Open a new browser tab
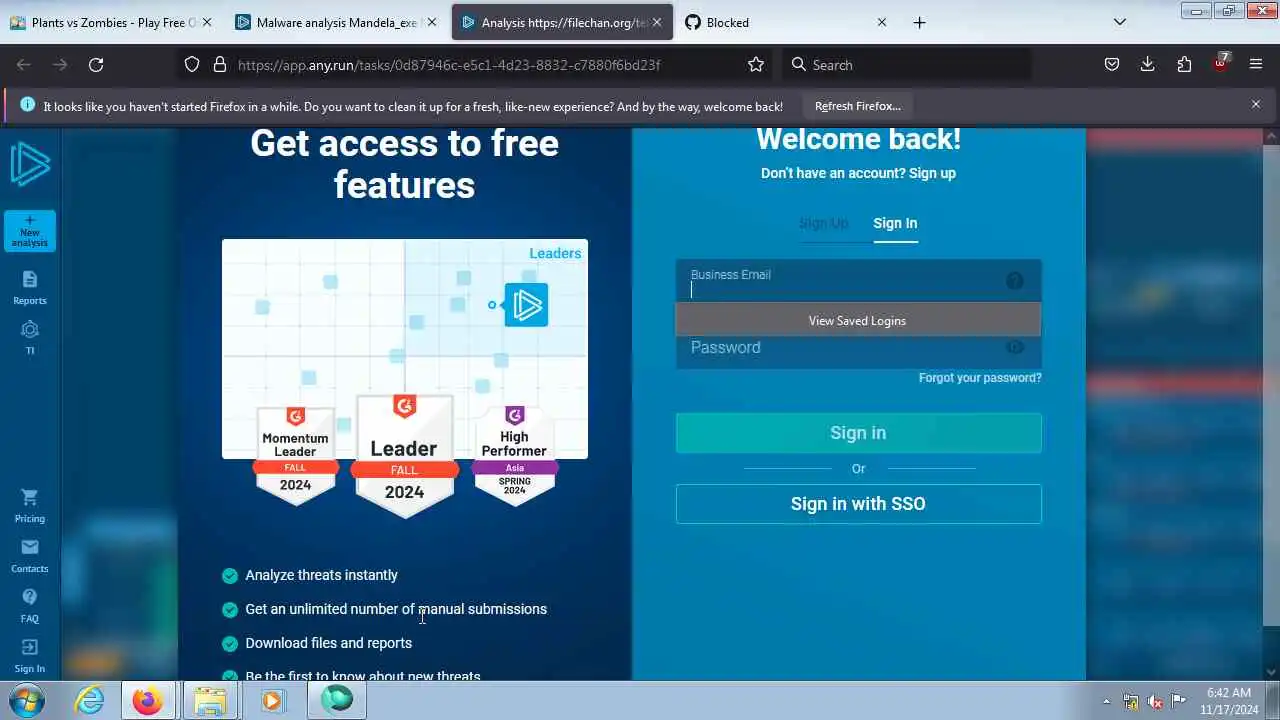1280x720 pixels. point(919,22)
